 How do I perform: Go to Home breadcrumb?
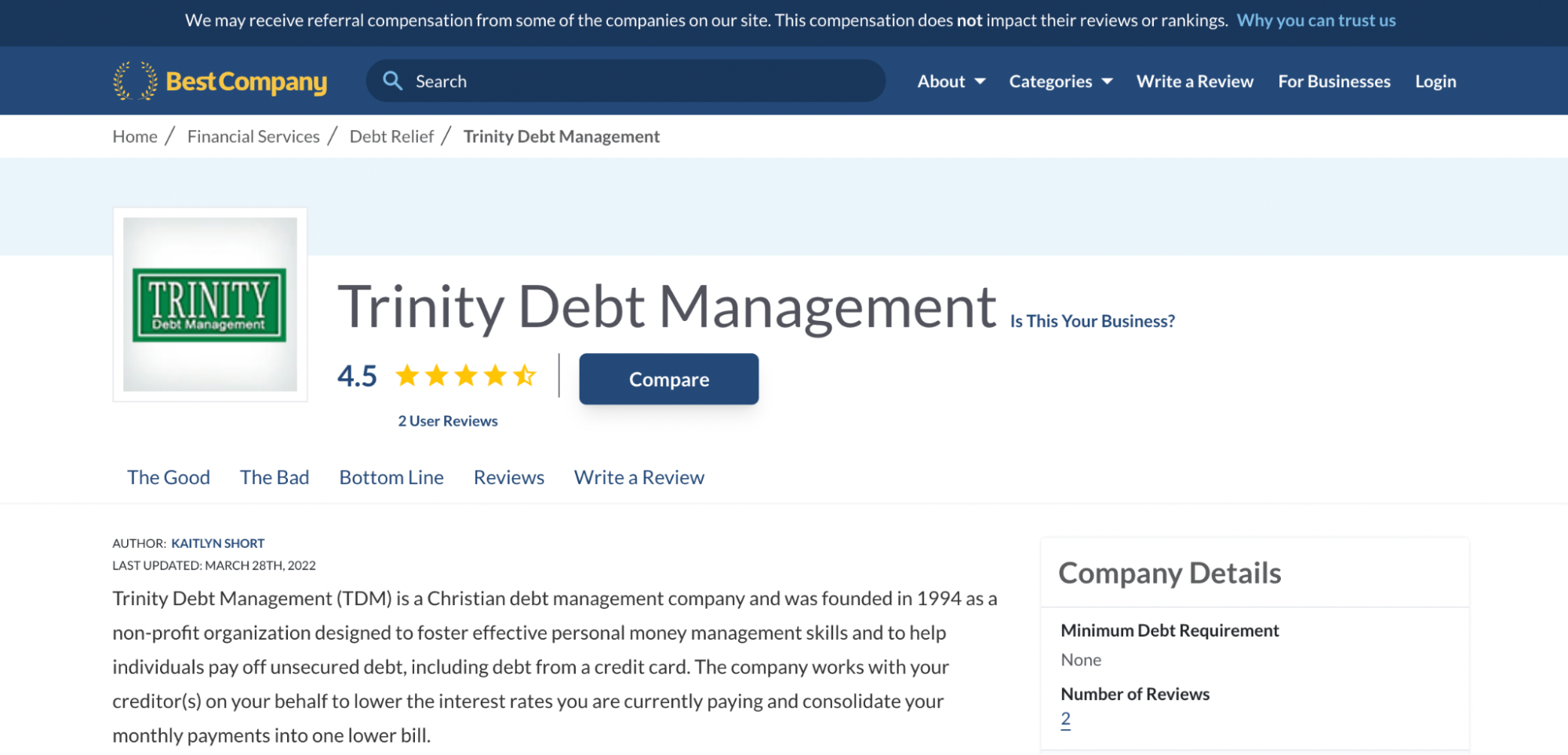click(135, 137)
